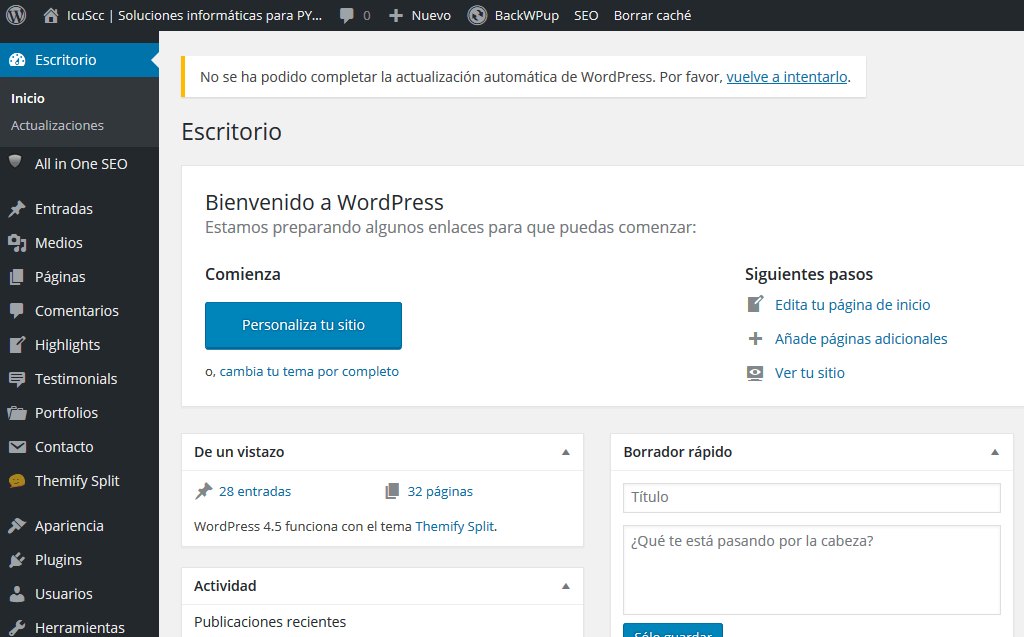Open Actualizaciones submenu item

tap(57, 125)
